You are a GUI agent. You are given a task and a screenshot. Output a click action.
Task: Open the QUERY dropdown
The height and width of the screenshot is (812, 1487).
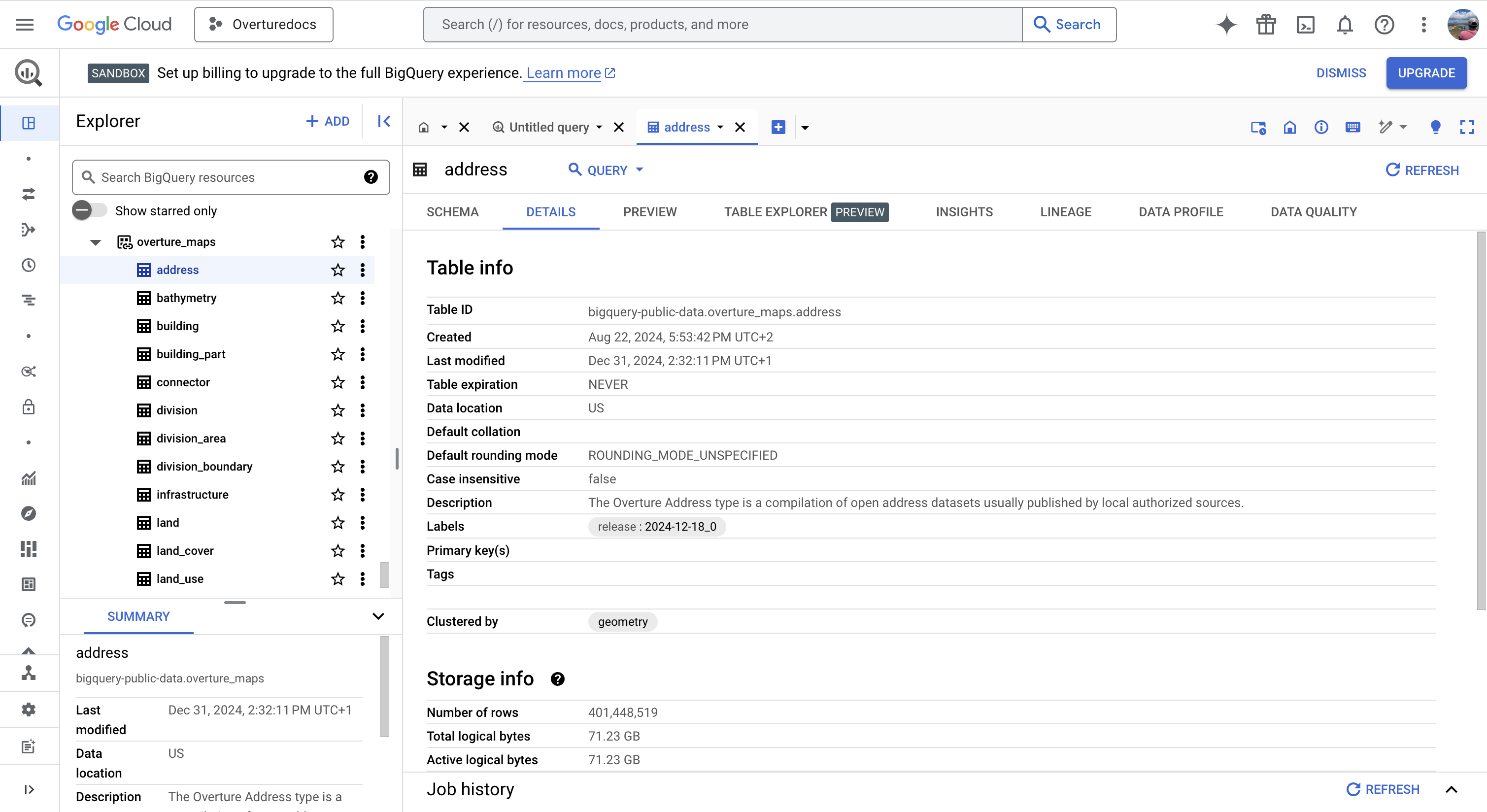(x=606, y=169)
